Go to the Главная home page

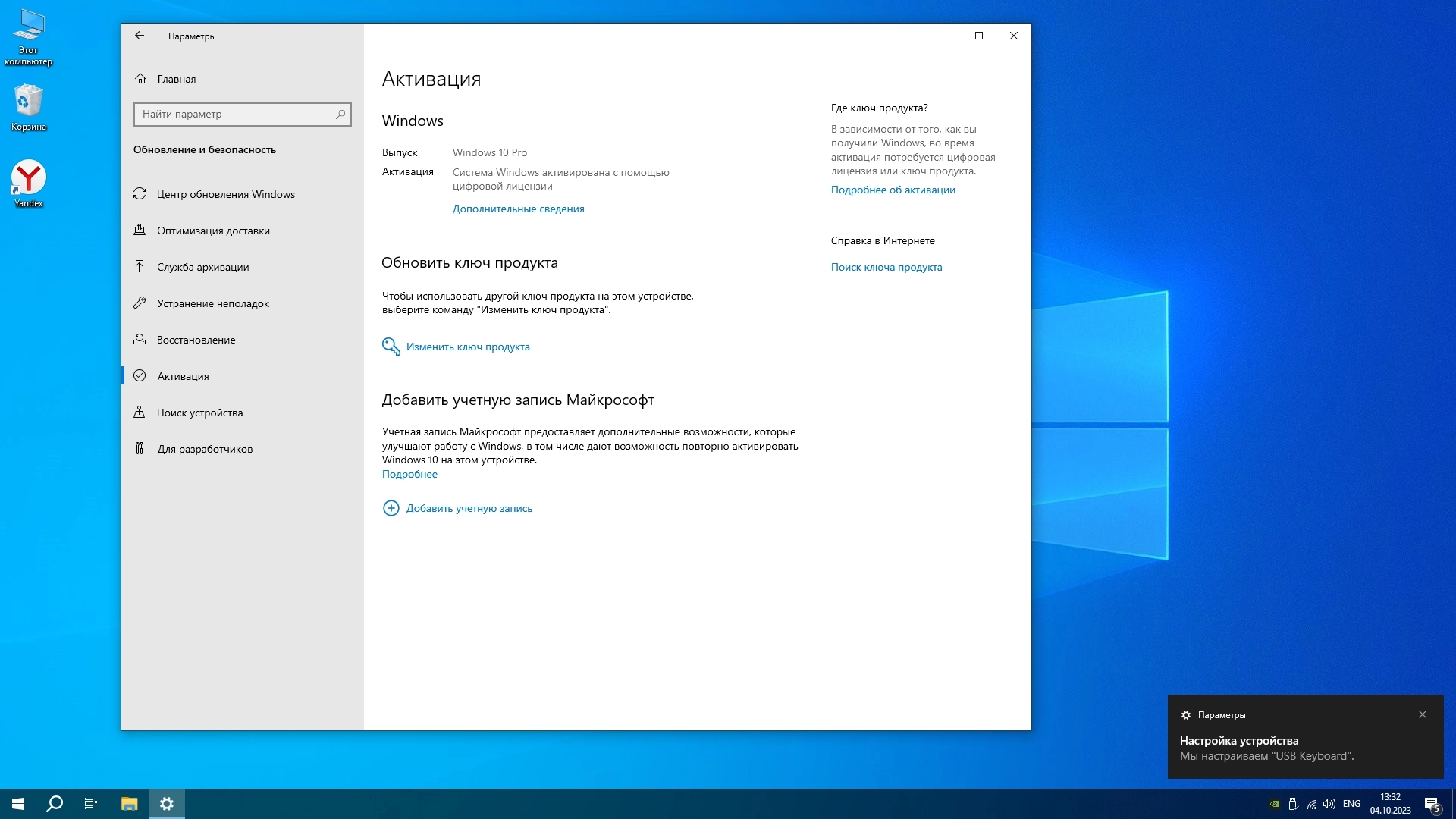pos(176,79)
